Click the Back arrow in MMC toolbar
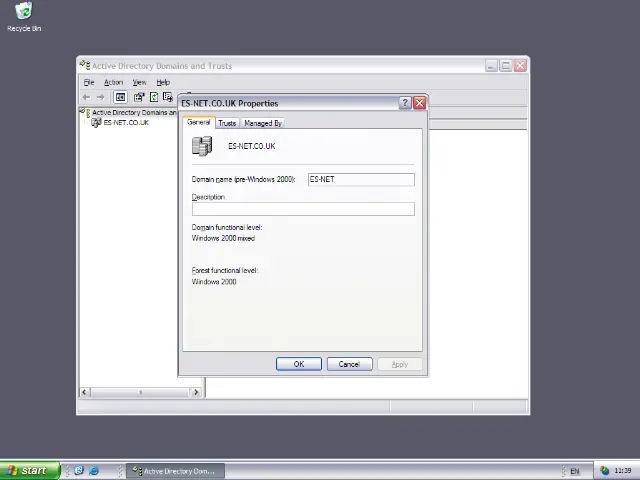Viewport: 640px width, 480px height. [87, 97]
